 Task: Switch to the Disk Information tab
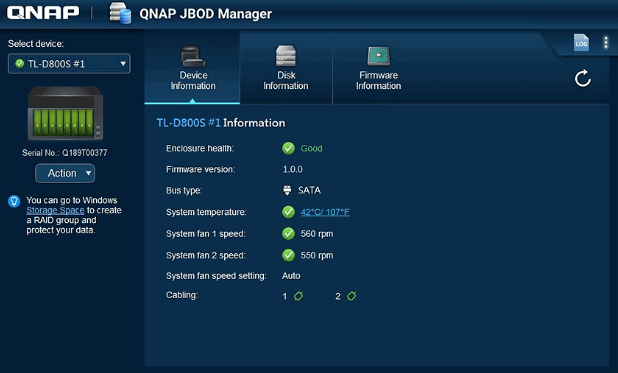pyautogui.click(x=286, y=68)
